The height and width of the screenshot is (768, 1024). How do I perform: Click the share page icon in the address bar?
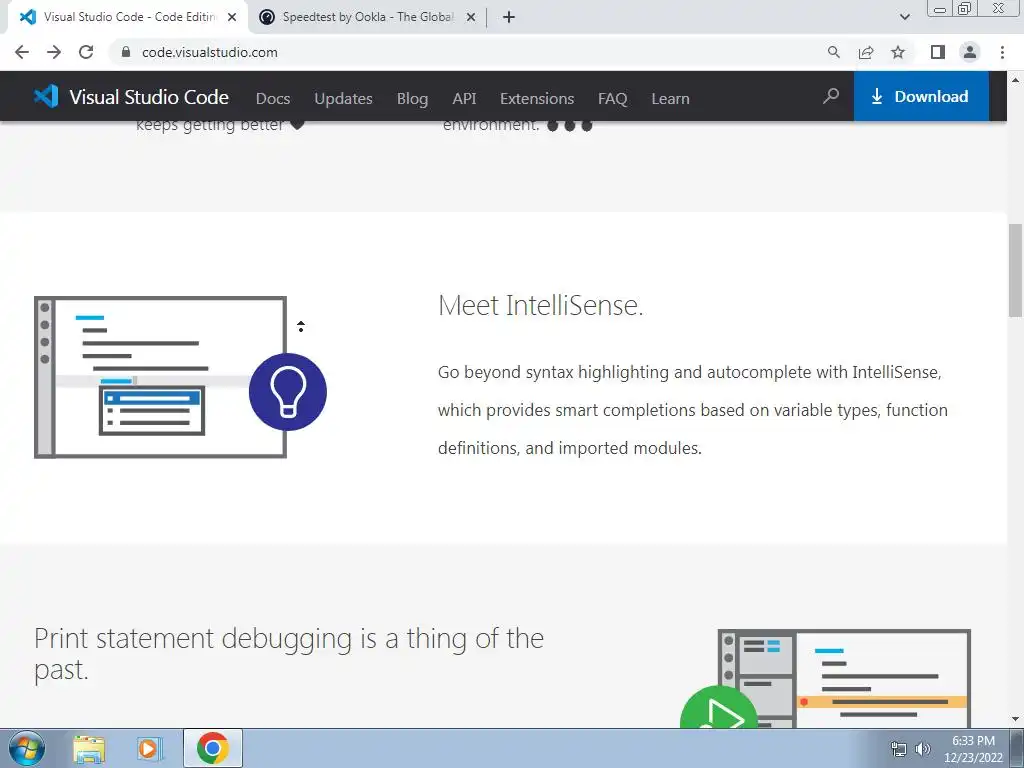[x=866, y=52]
